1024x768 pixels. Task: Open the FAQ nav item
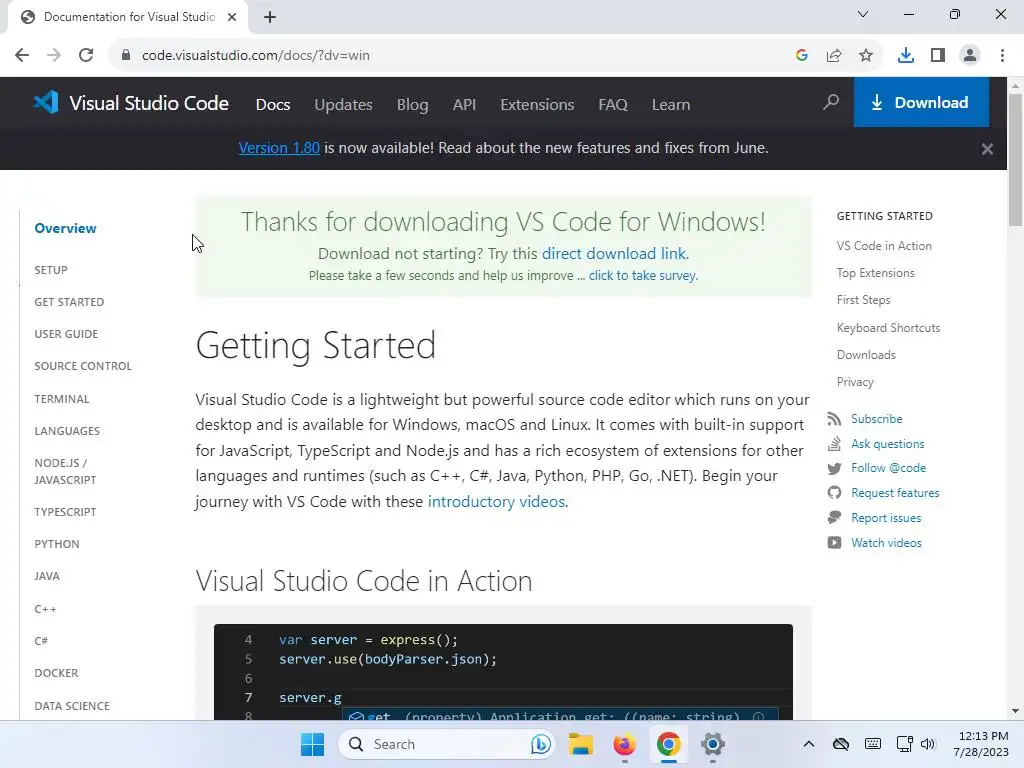[613, 104]
